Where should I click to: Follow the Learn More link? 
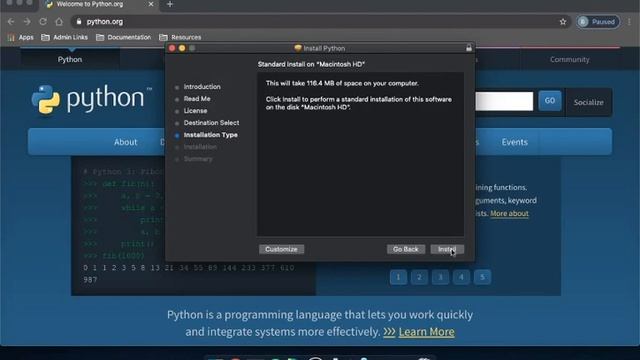427,332
